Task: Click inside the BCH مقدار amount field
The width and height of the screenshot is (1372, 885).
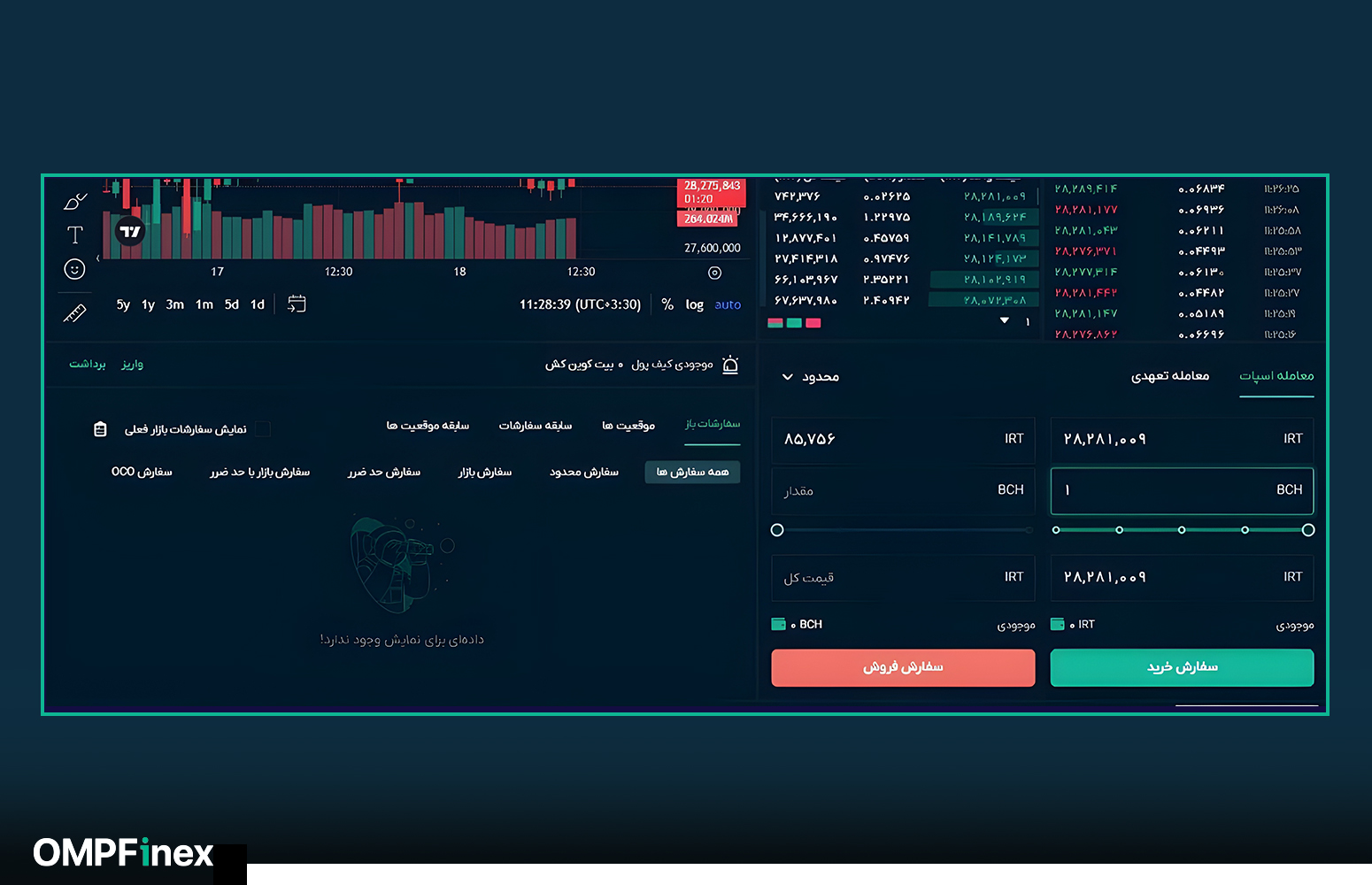Action: point(903,491)
